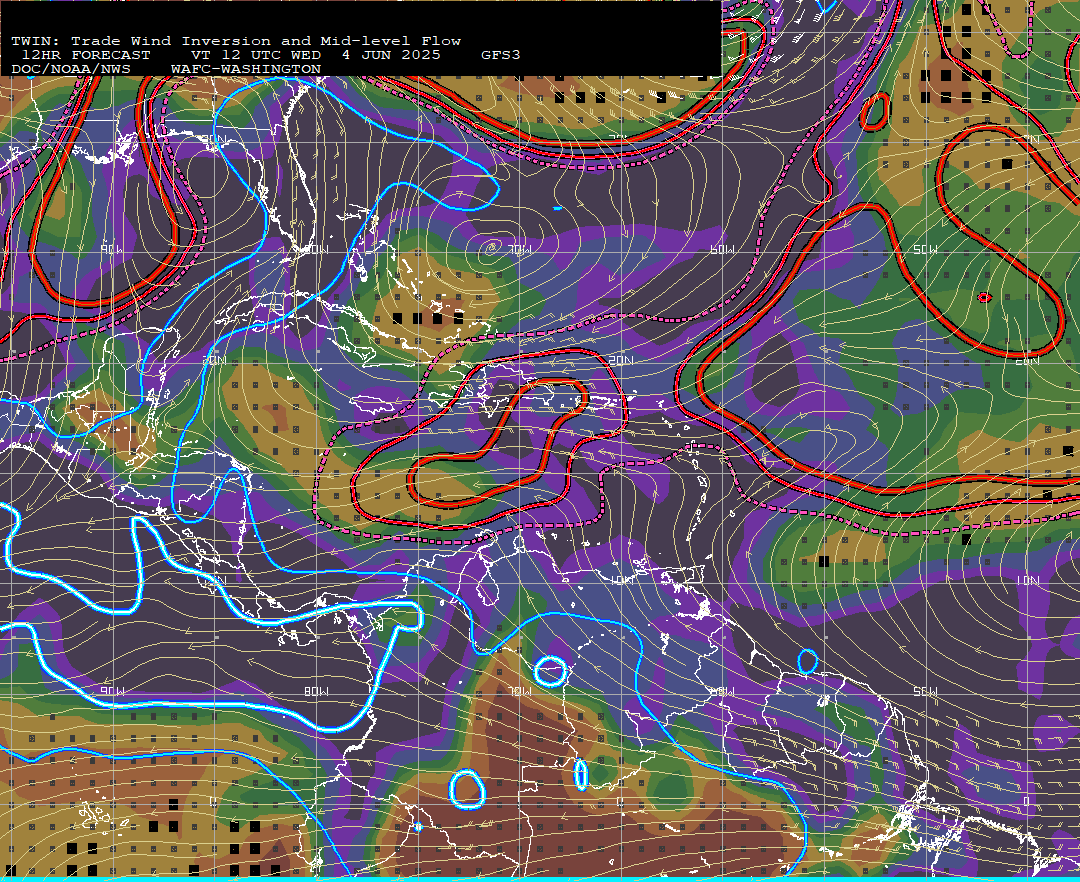The image size is (1080, 882).
Task: Select the "DOC/NOAA/NWS" text in the header
Action: coord(71,70)
